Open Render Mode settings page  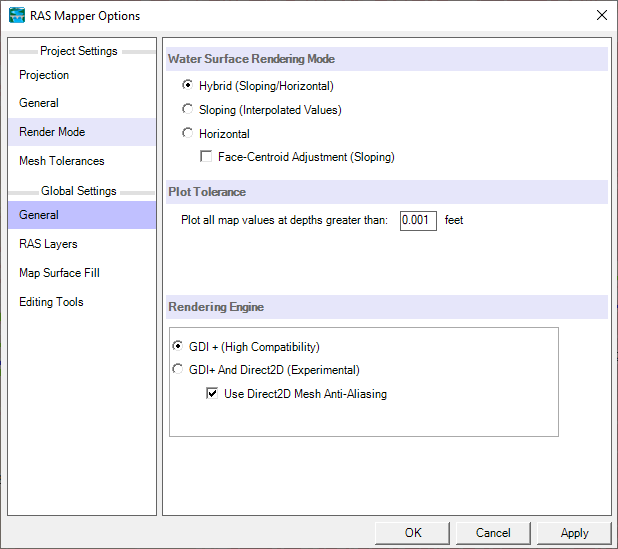pyautogui.click(x=82, y=132)
